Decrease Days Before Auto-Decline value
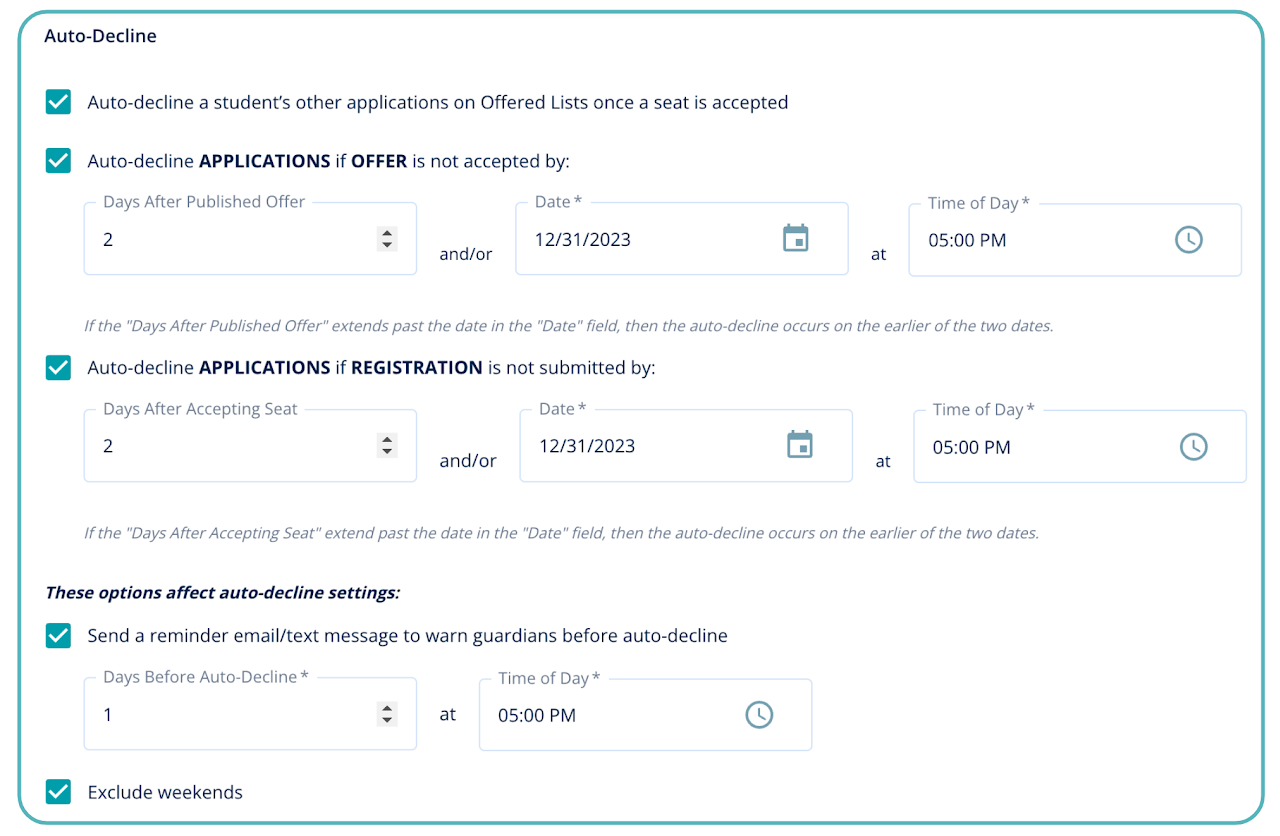 pyautogui.click(x=387, y=720)
